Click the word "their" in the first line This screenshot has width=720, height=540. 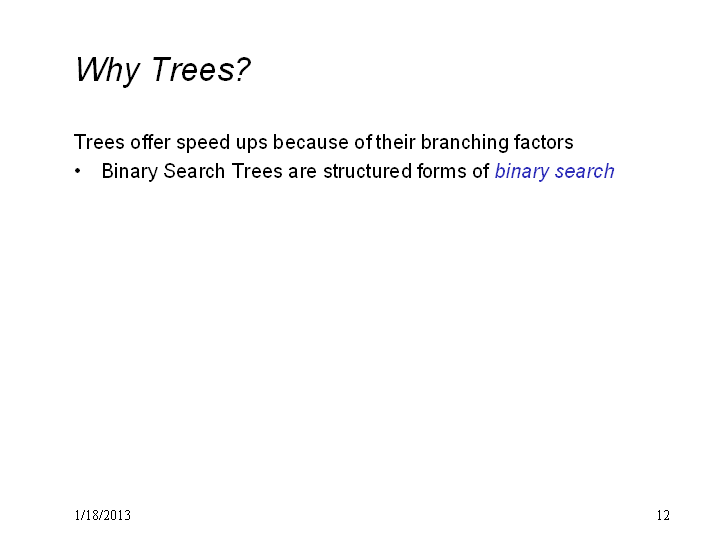[x=395, y=142]
